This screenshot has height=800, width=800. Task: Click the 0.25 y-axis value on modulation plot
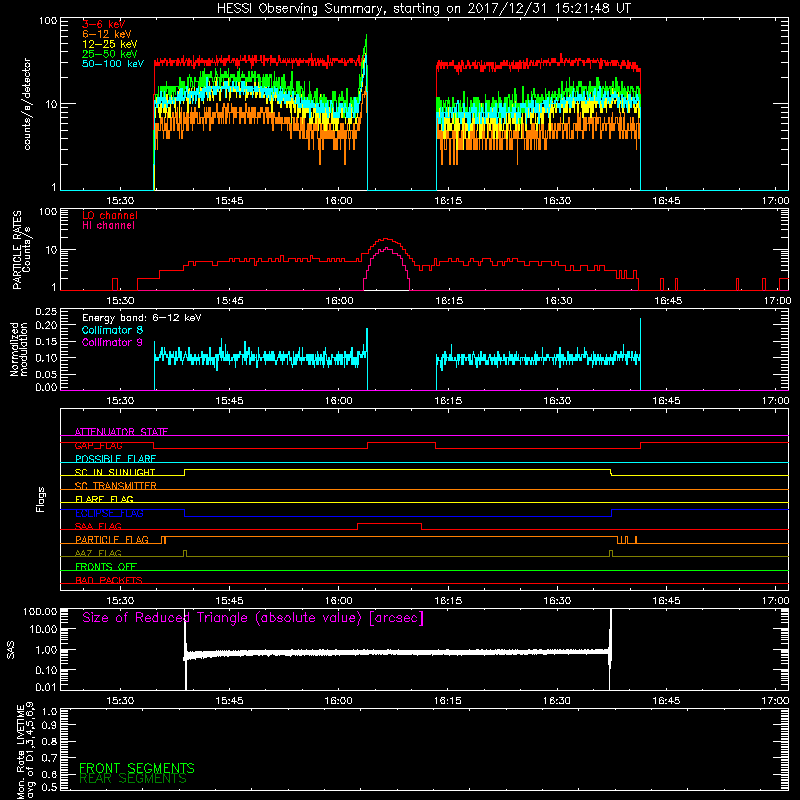pyautogui.click(x=46, y=312)
